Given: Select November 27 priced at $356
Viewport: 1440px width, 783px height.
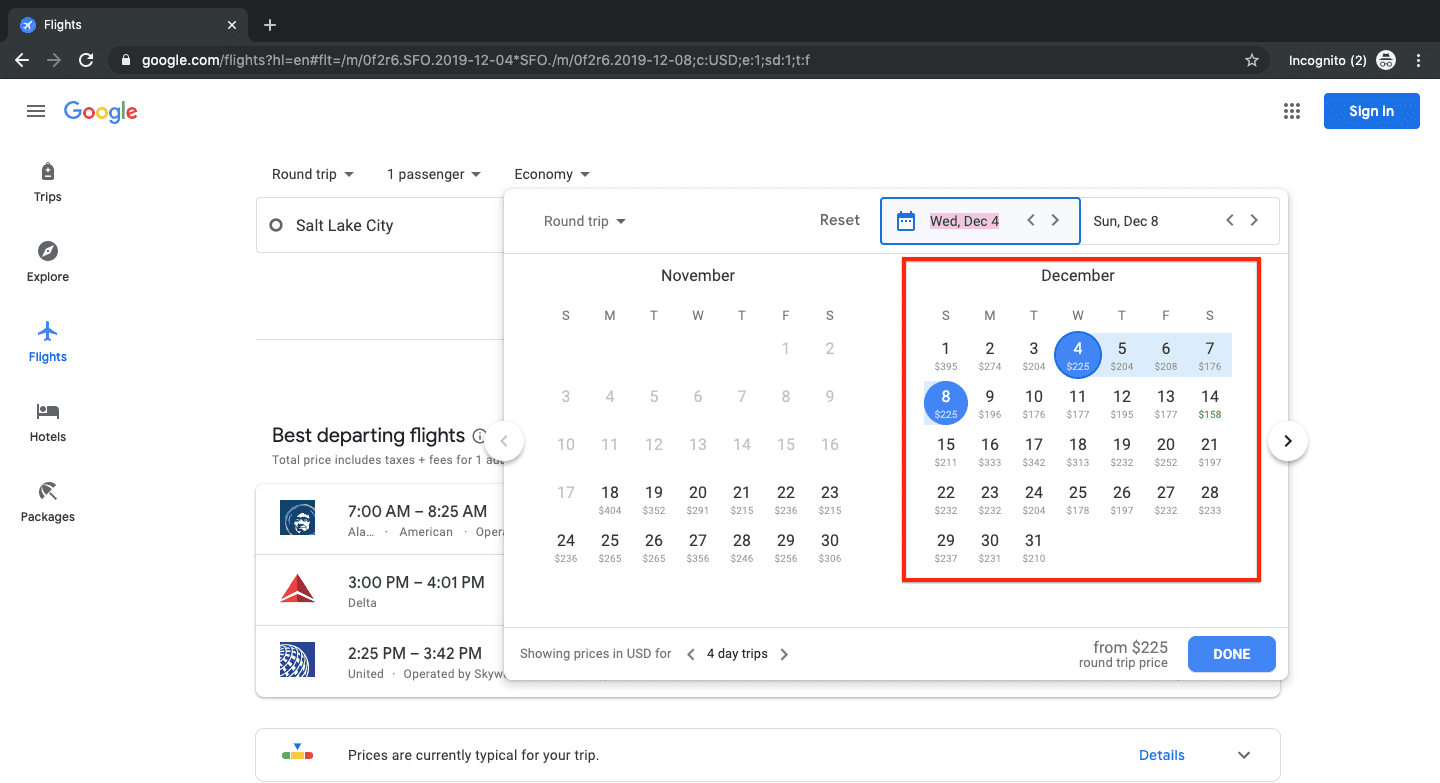Looking at the screenshot, I should (698, 546).
